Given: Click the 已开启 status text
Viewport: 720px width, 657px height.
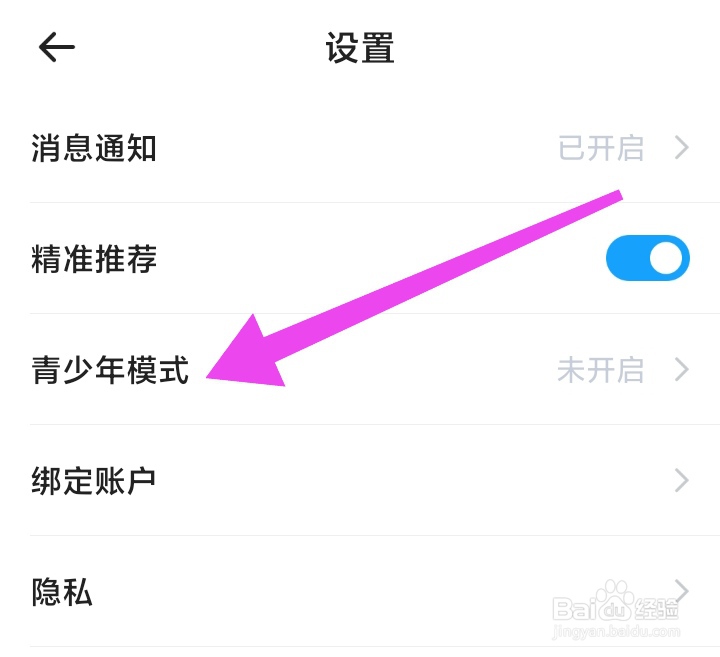Looking at the screenshot, I should pos(601,148).
